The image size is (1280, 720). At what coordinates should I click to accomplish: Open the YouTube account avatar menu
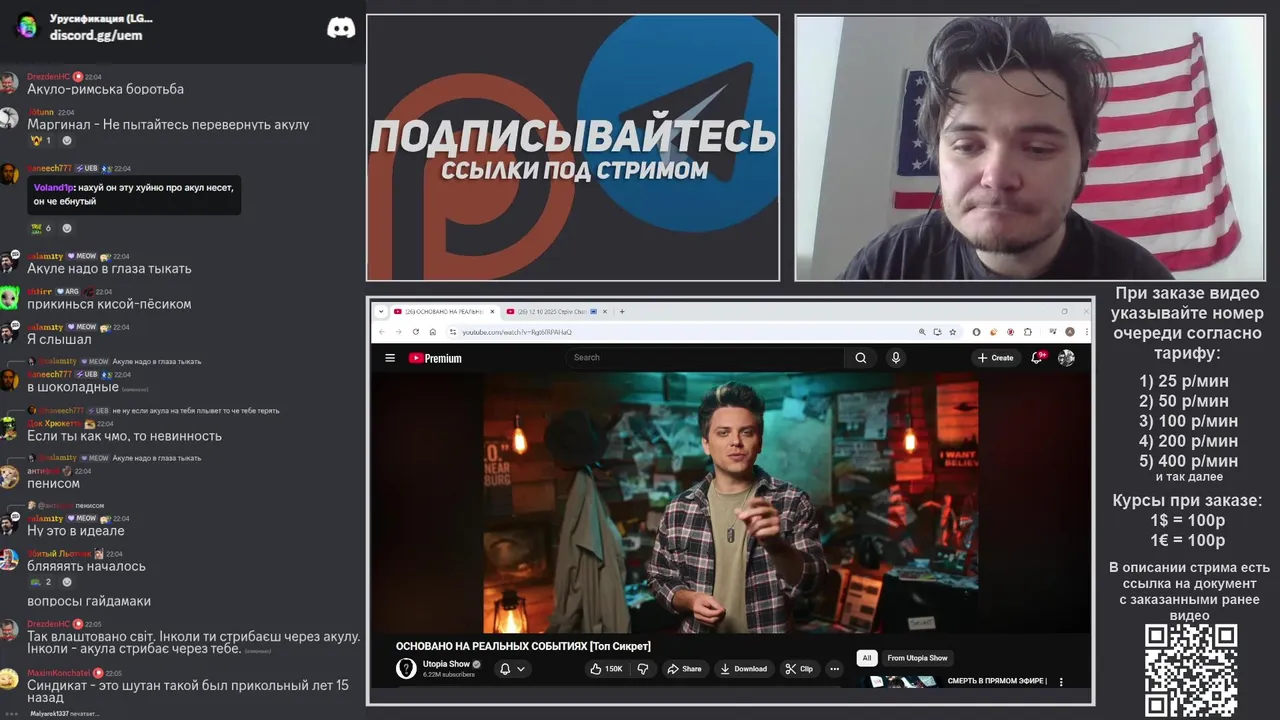(x=1066, y=358)
